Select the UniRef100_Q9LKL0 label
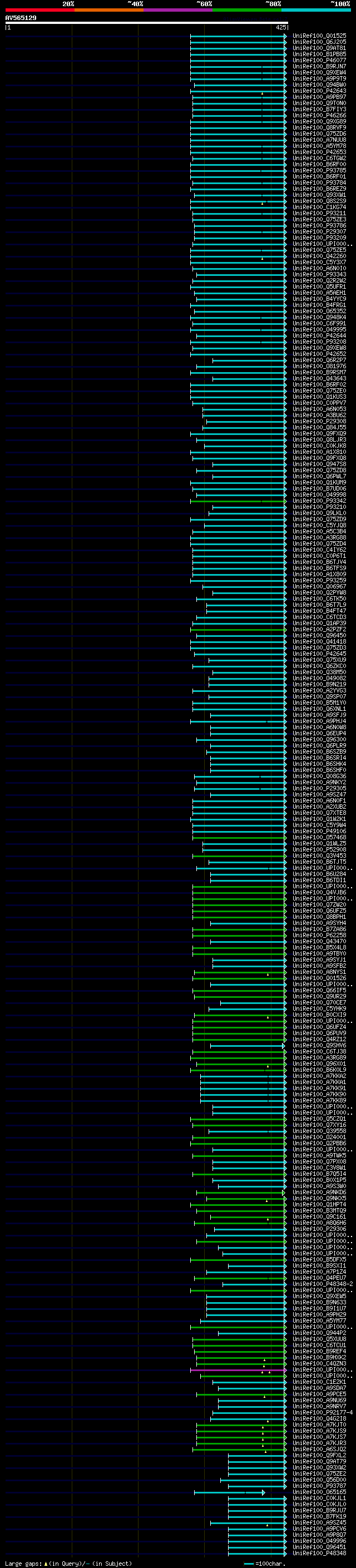 [x=319, y=513]
